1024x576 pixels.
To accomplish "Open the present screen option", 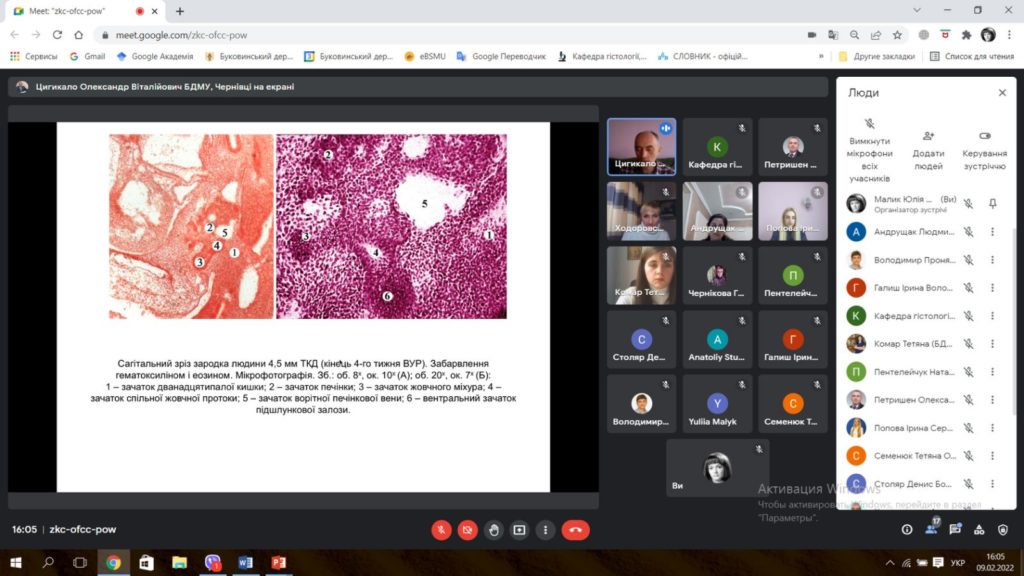I will pyautogui.click(x=519, y=530).
